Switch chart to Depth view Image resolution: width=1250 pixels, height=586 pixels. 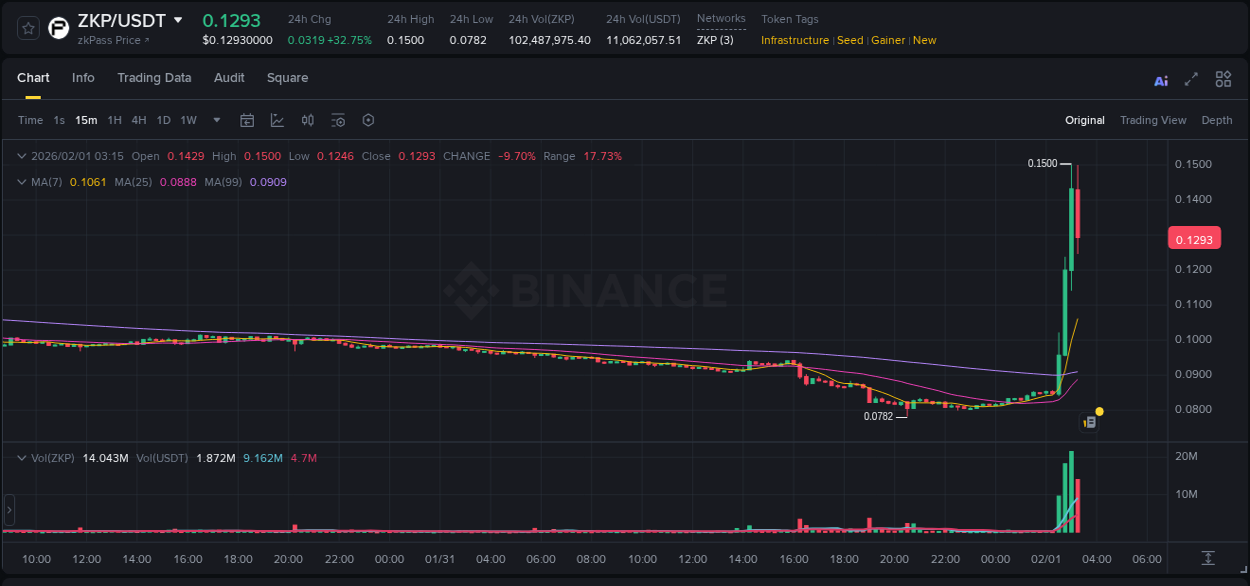[1216, 120]
